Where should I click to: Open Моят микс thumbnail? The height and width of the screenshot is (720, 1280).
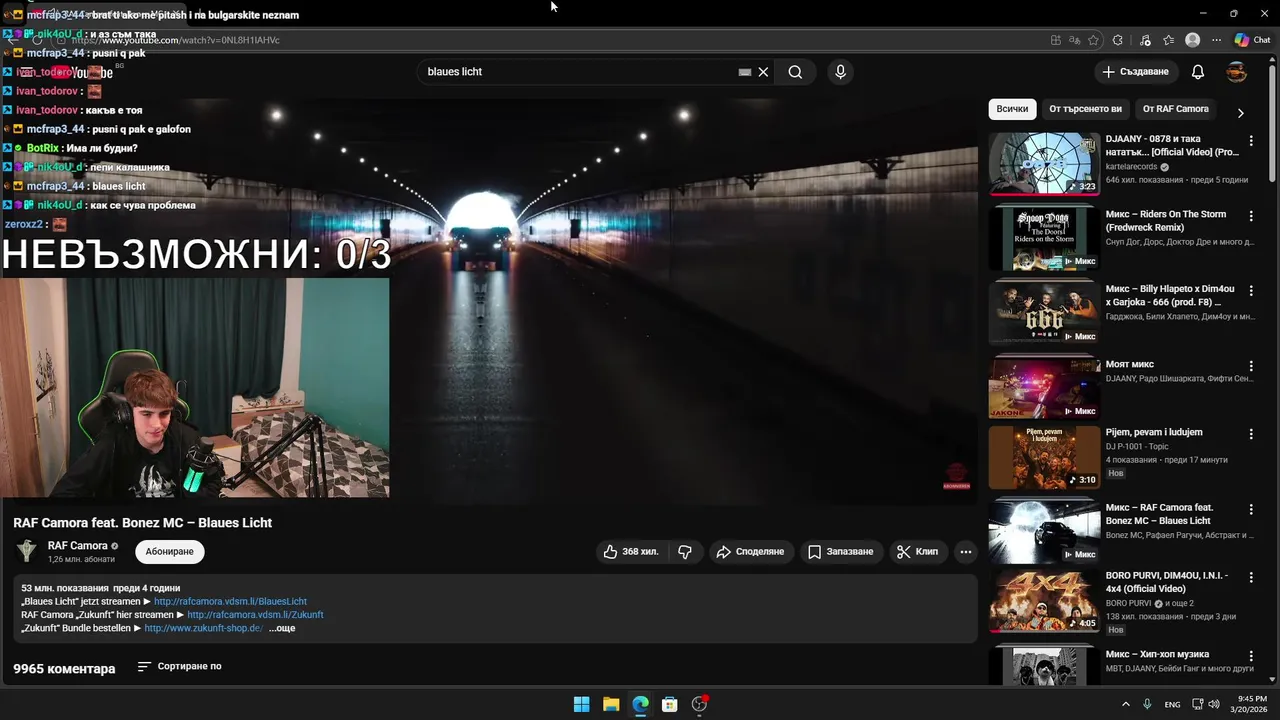coord(1044,387)
